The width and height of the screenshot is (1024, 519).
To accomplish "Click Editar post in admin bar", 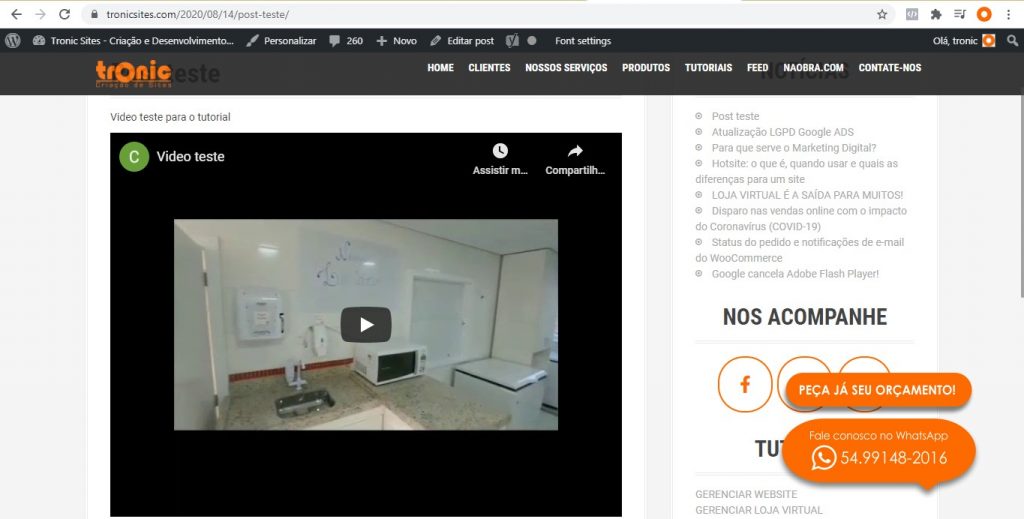I will point(462,41).
